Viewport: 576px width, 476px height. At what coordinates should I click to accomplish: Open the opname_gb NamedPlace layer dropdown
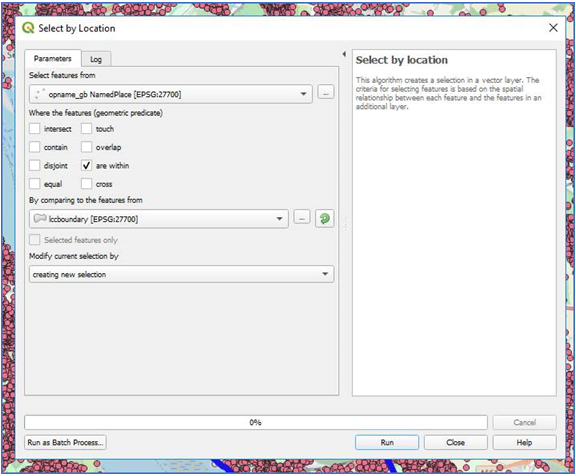(x=171, y=94)
